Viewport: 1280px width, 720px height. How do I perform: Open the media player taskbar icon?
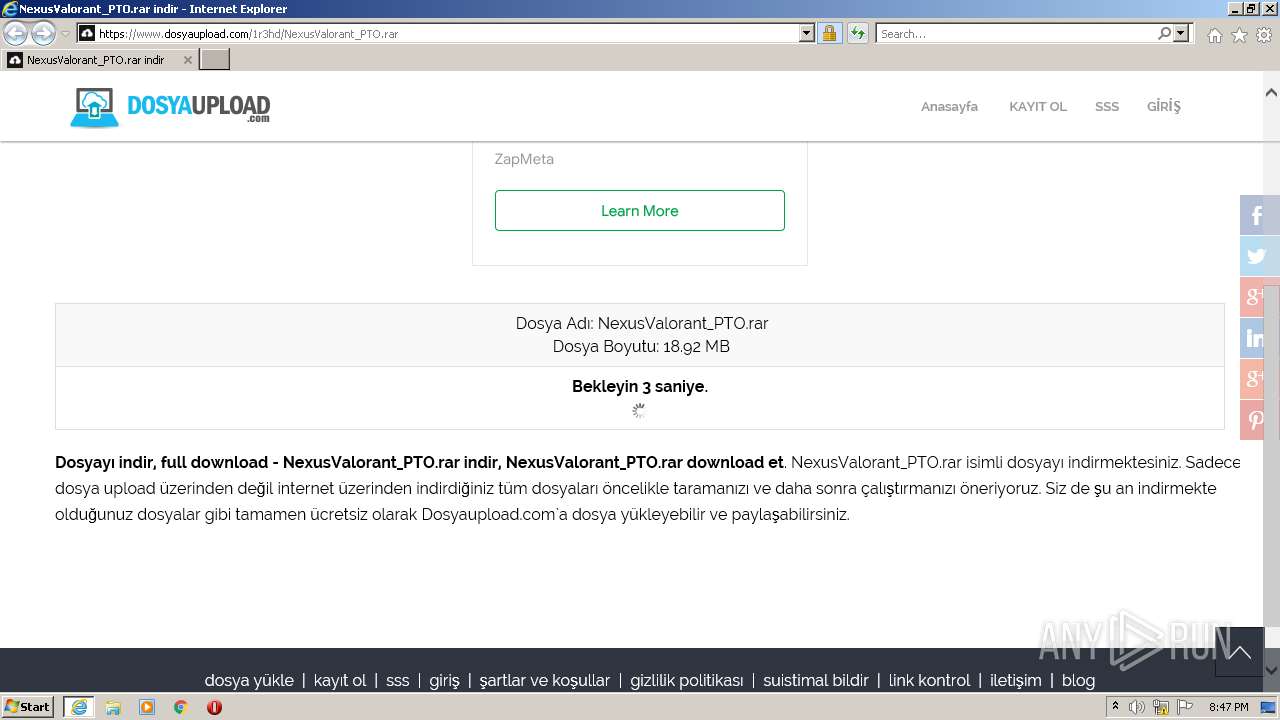[147, 707]
